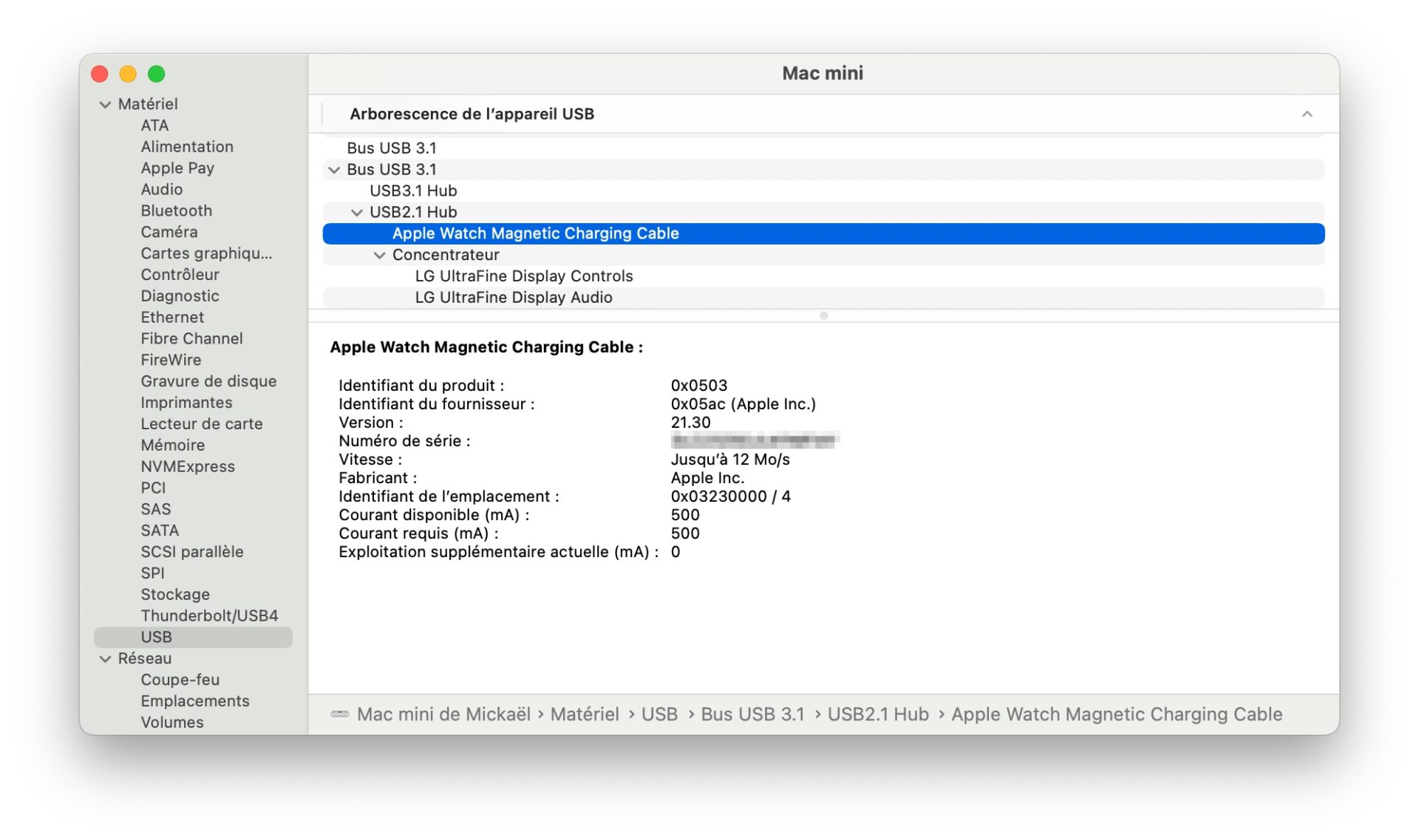Screen dimensions: 1419x840
Task: Maximize the window with green button
Action: tap(156, 74)
